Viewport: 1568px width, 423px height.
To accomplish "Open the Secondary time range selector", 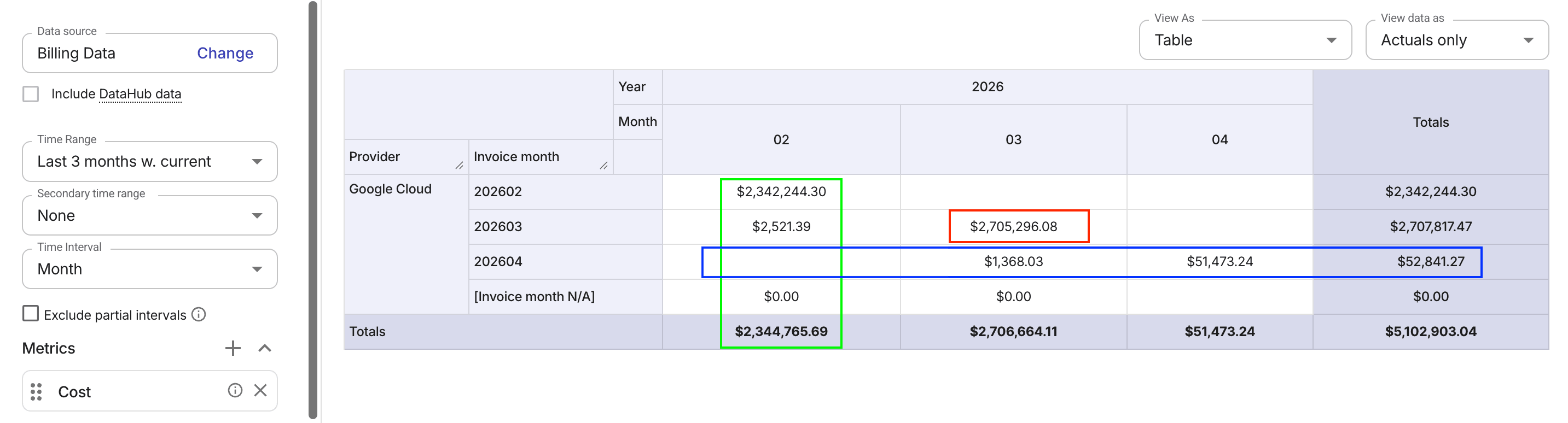I will [x=258, y=215].
